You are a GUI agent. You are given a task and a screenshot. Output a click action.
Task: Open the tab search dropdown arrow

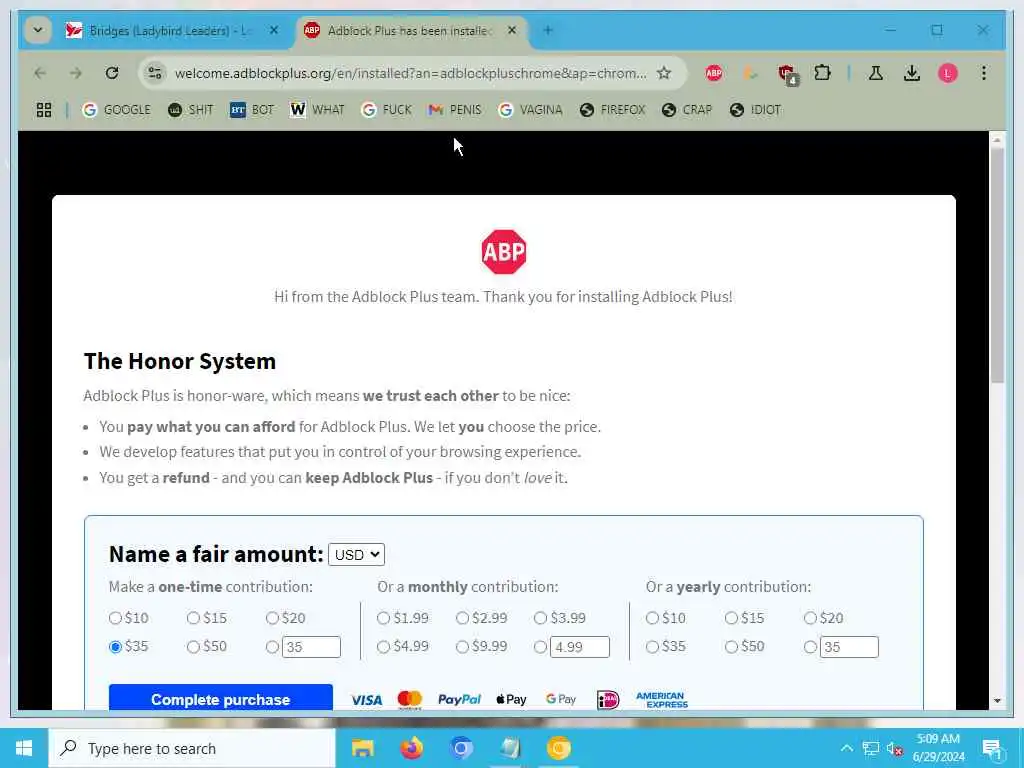click(x=38, y=30)
